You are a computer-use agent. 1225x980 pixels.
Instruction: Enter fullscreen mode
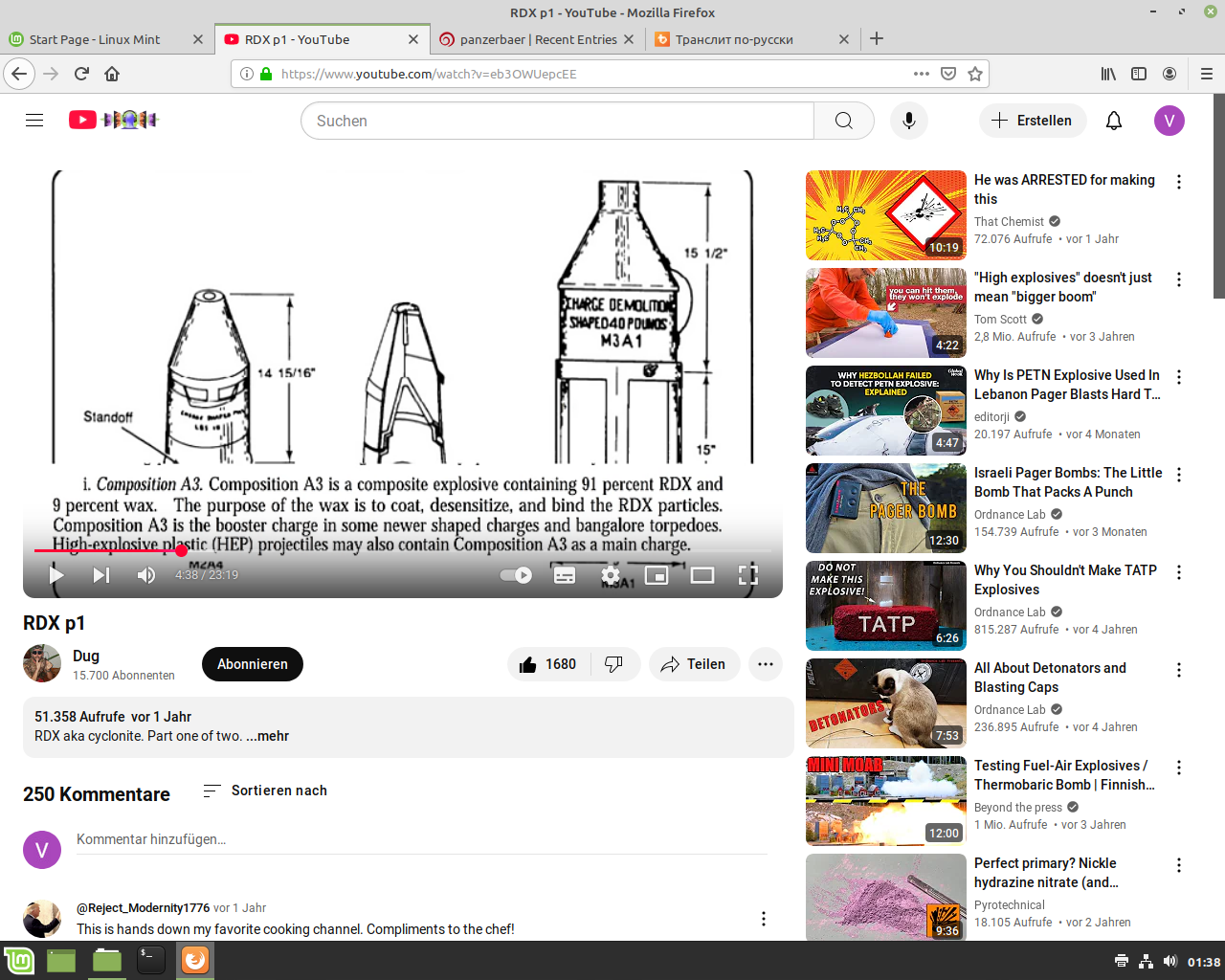point(748,575)
